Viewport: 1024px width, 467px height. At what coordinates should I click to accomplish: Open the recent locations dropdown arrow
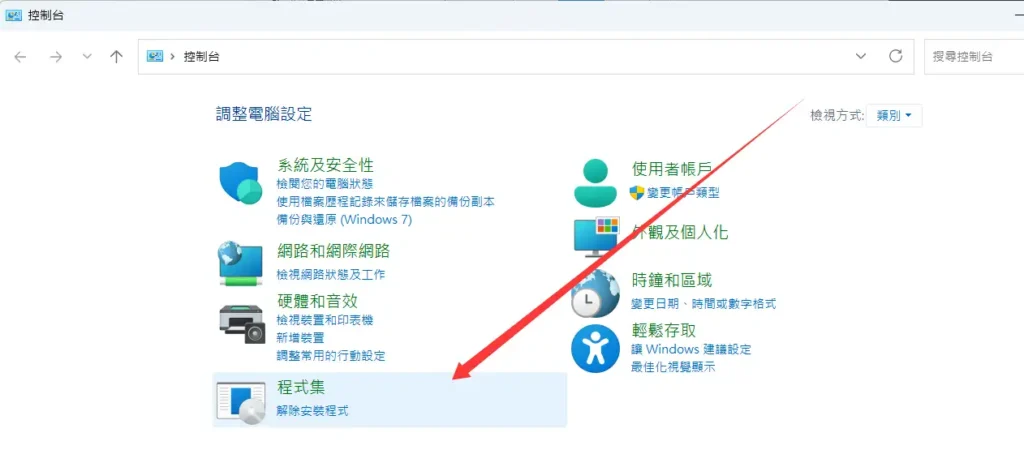[87, 57]
